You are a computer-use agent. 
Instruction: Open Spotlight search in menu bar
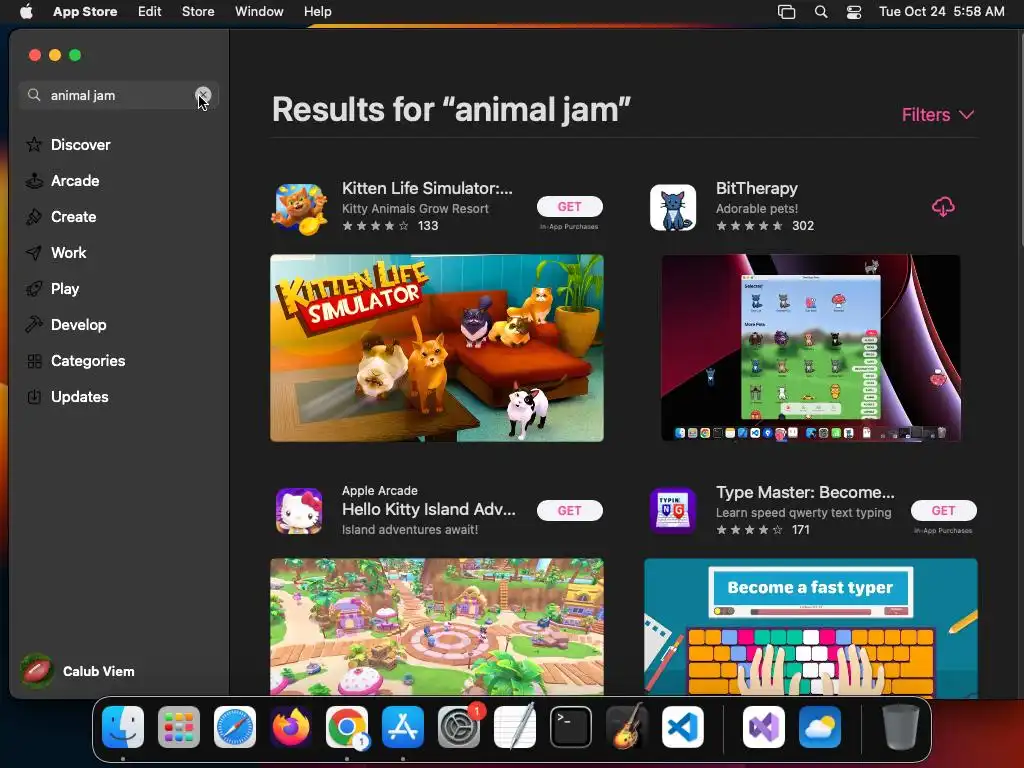tap(821, 12)
